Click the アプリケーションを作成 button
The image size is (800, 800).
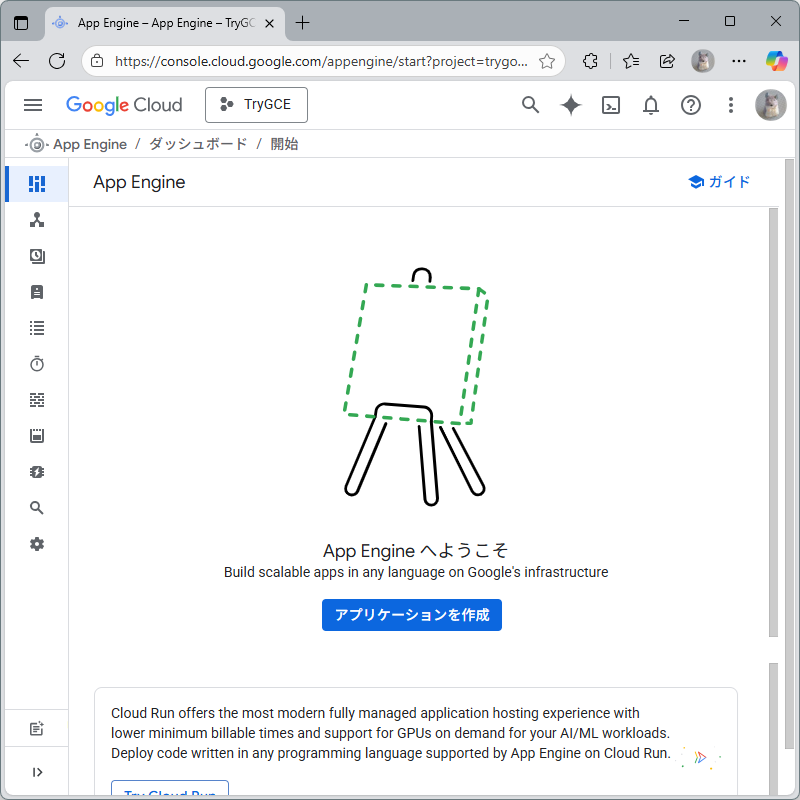[x=412, y=615]
